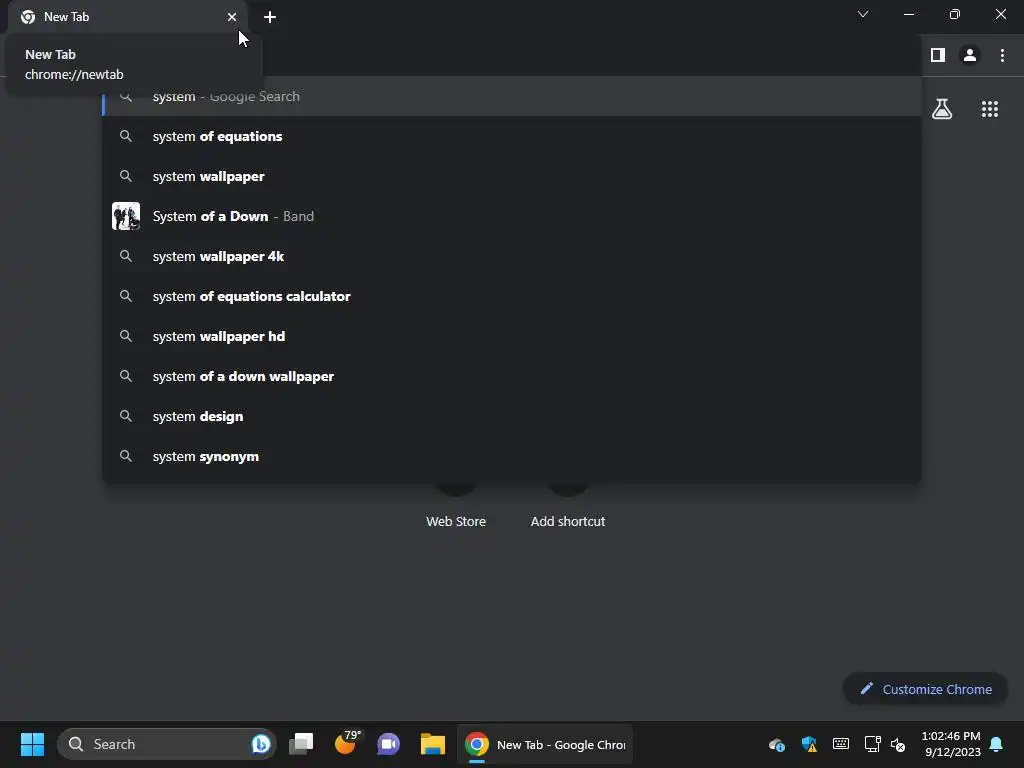Open the Google apps grid
This screenshot has width=1024, height=768.
click(990, 109)
